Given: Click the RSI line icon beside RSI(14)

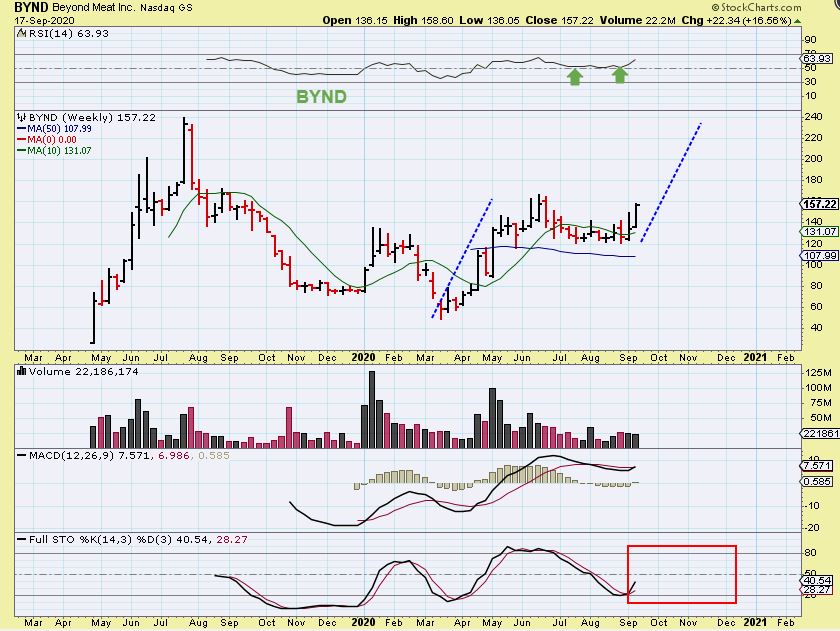Looking at the screenshot, I should [21, 33].
